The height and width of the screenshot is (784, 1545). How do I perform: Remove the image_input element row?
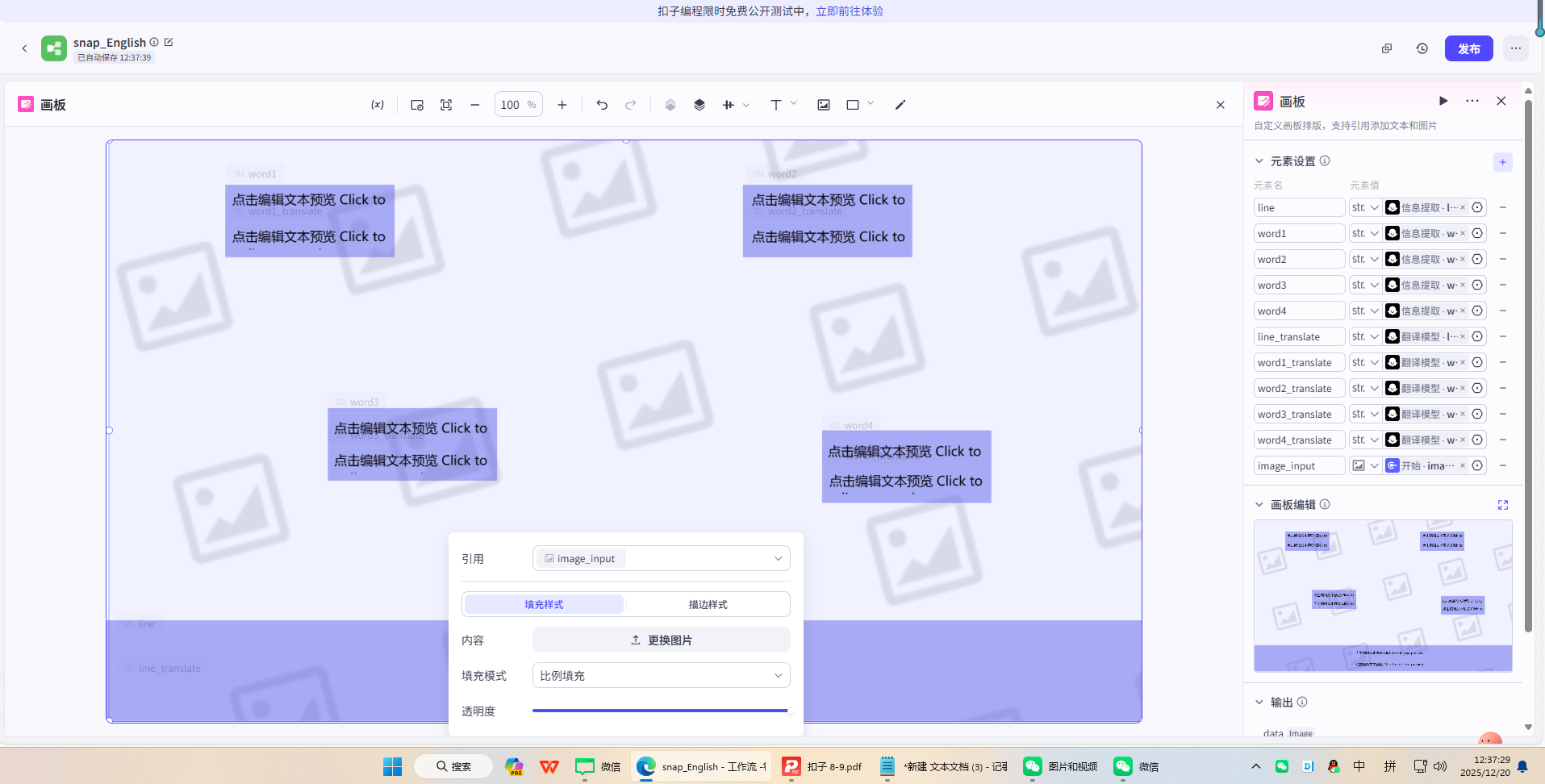point(1503,466)
